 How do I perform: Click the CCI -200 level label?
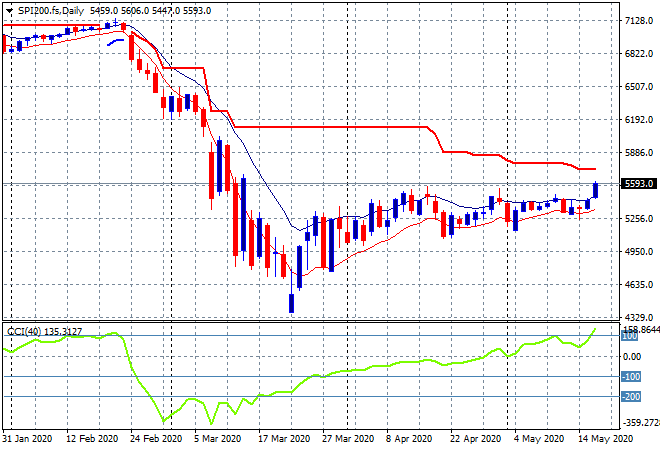pos(631,397)
